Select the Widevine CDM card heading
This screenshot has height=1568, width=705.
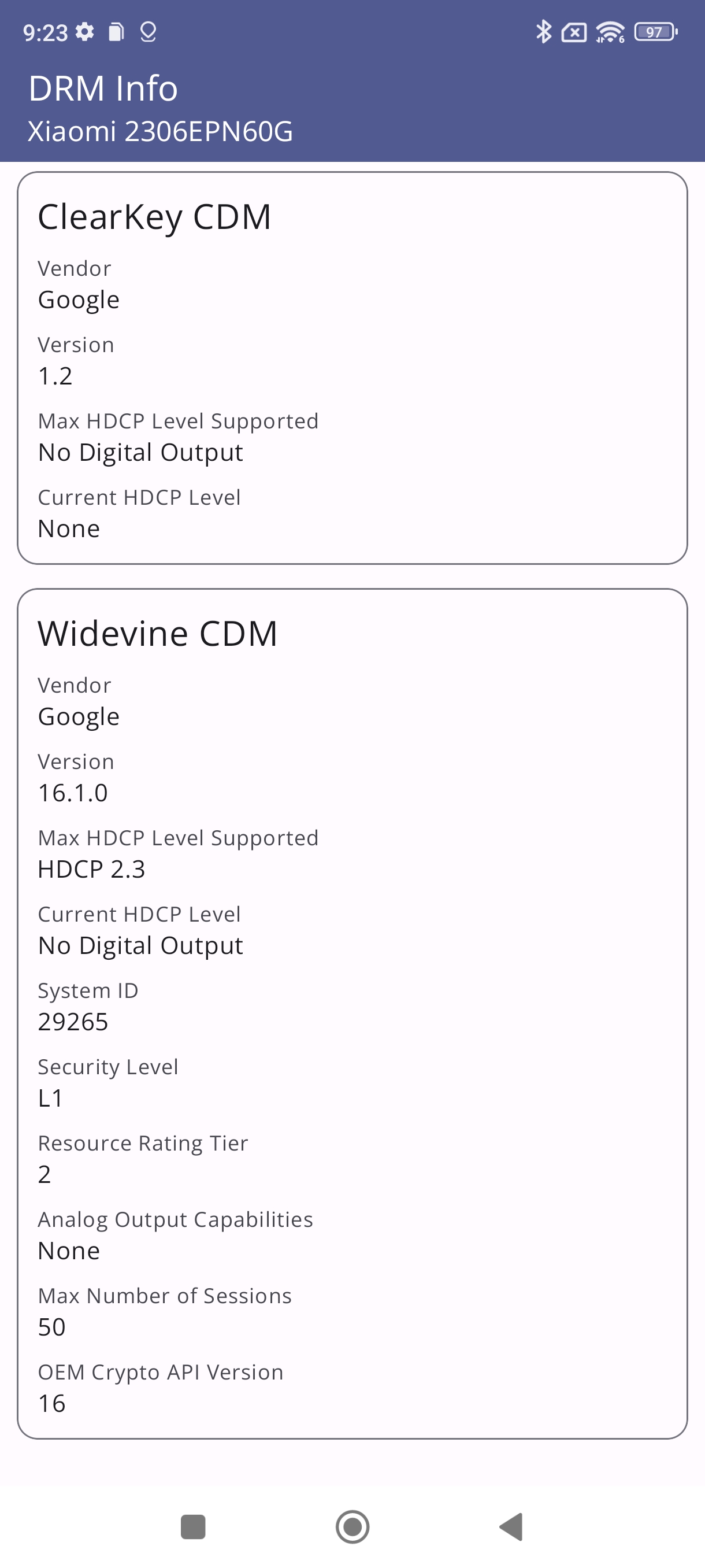click(158, 634)
